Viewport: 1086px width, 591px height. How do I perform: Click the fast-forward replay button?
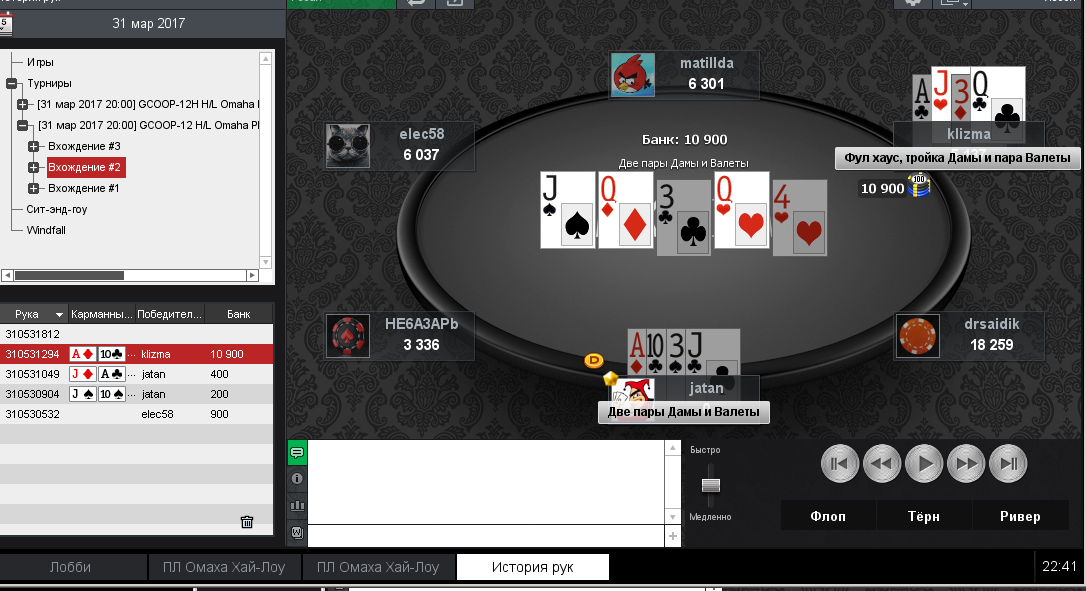[x=966, y=464]
